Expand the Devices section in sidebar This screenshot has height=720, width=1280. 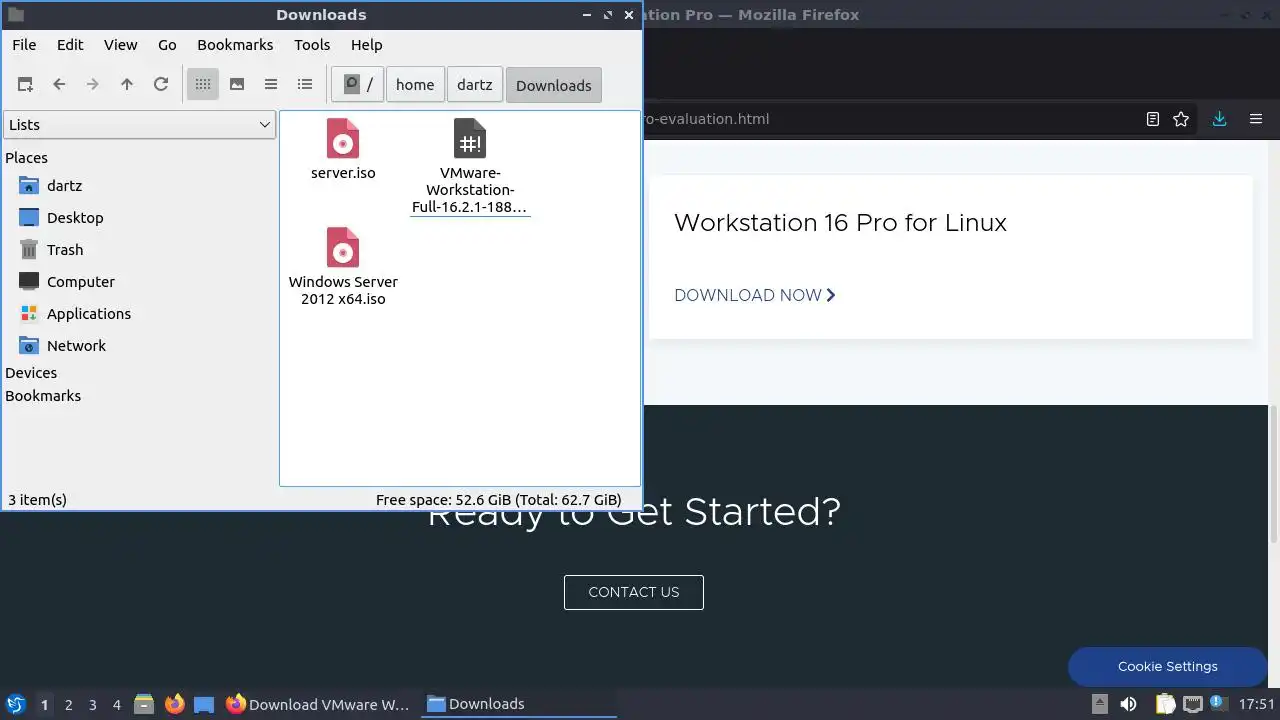(31, 373)
